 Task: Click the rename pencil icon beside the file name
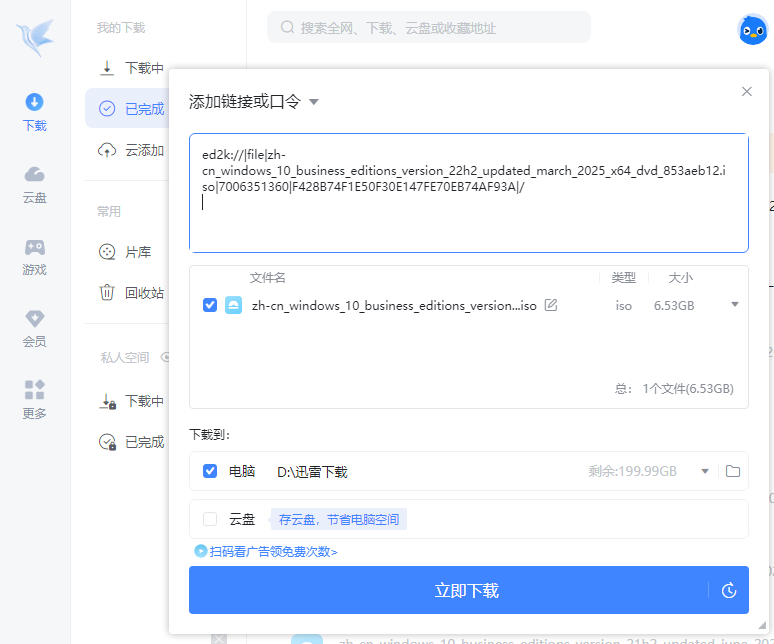click(551, 305)
